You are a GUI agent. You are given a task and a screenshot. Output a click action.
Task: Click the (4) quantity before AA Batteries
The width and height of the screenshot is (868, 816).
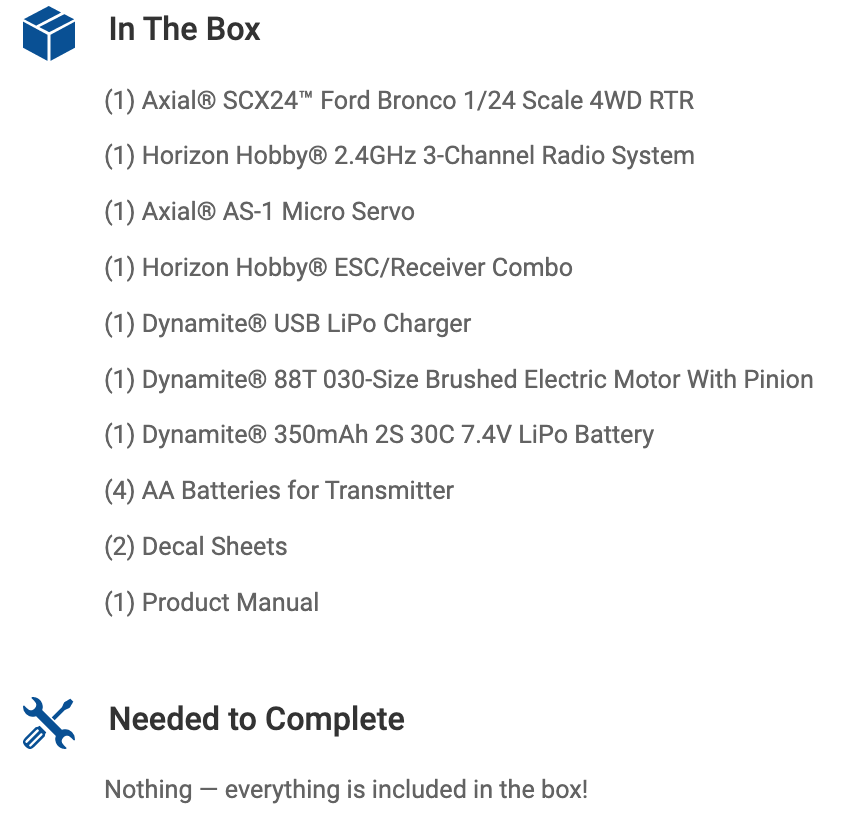click(119, 491)
